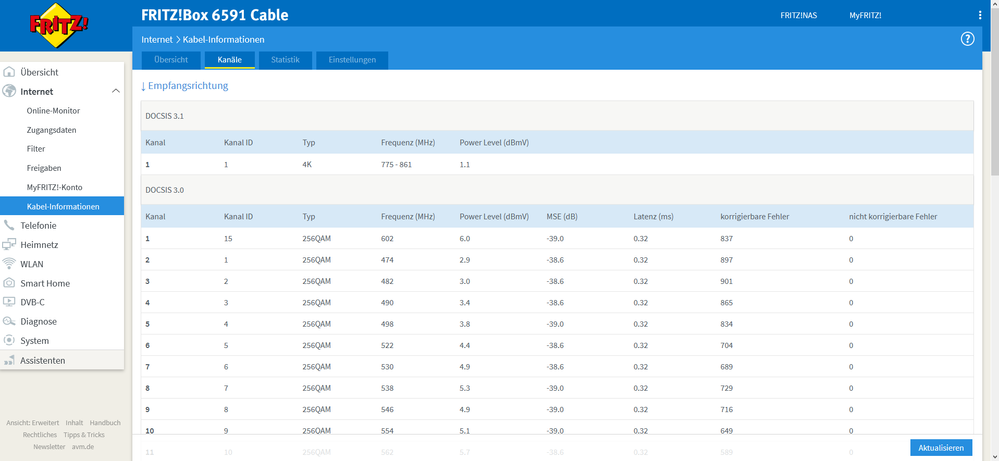Click DOCSIS 3.1 frequency 775 - 861
Image resolution: width=999 pixels, height=461 pixels.
click(x=396, y=164)
